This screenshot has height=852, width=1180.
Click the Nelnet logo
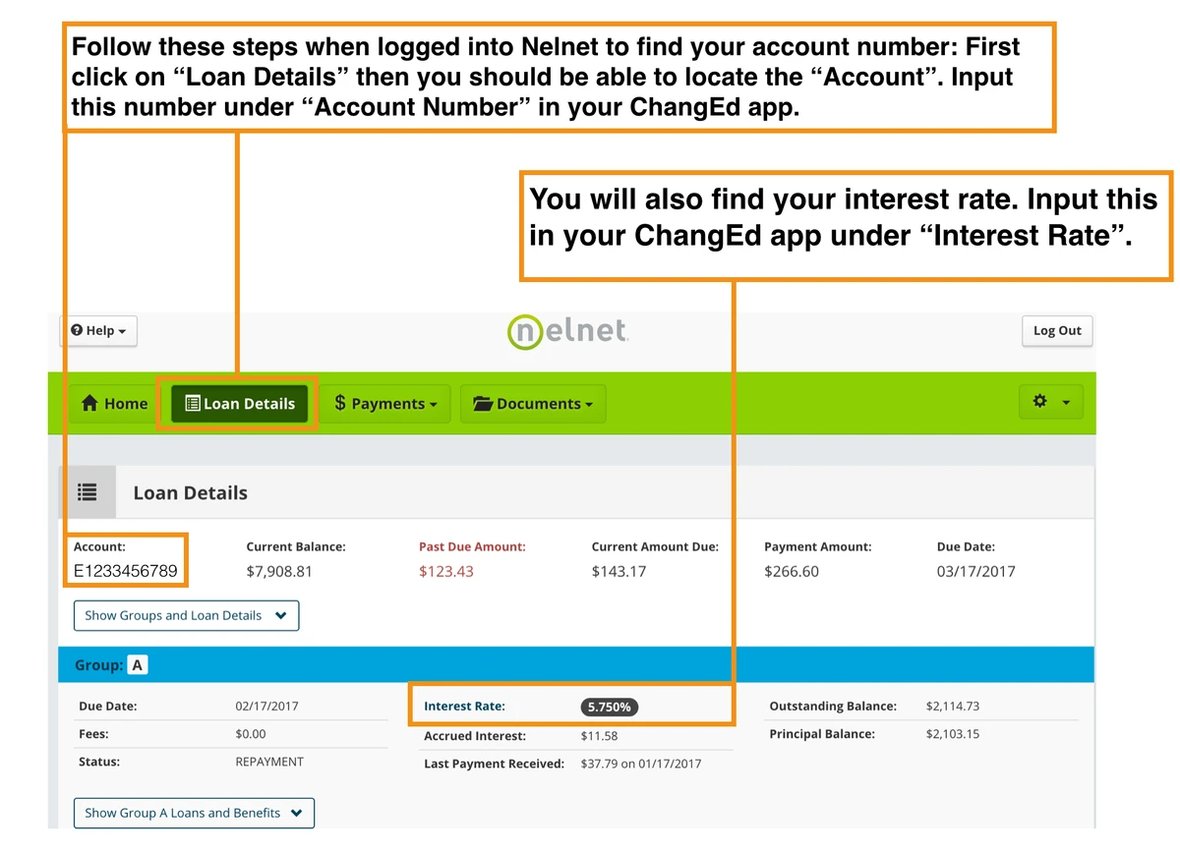click(x=566, y=331)
